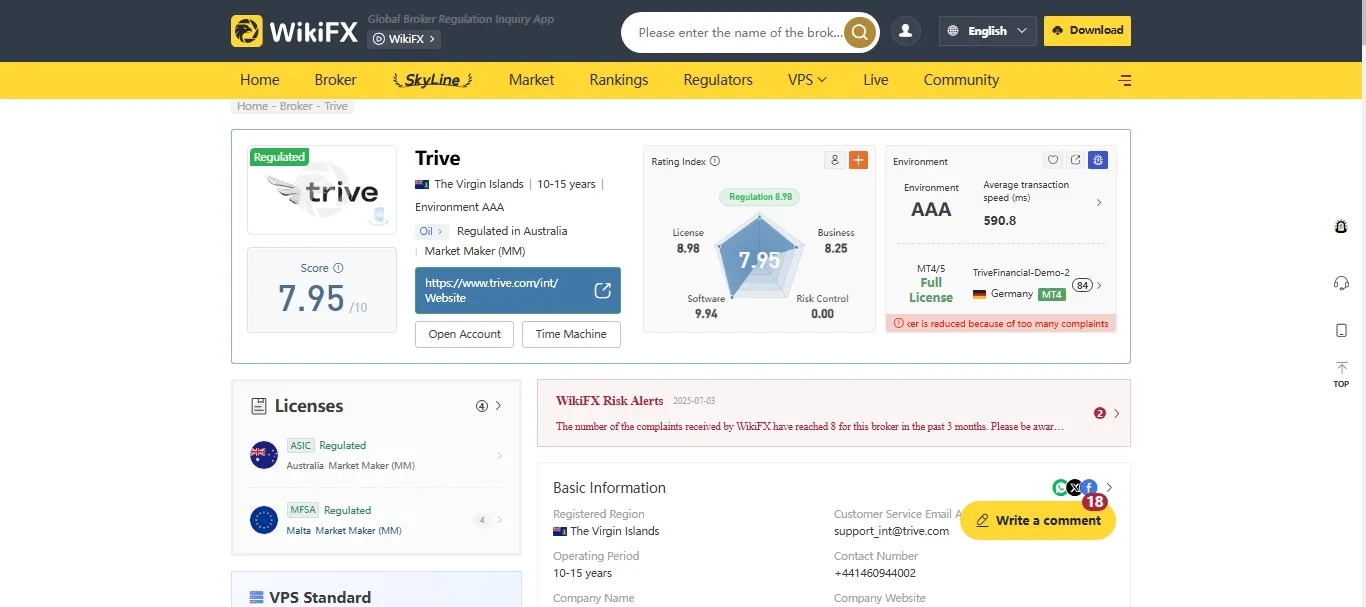Click the sidebar bell notification icon

(x=1341, y=227)
